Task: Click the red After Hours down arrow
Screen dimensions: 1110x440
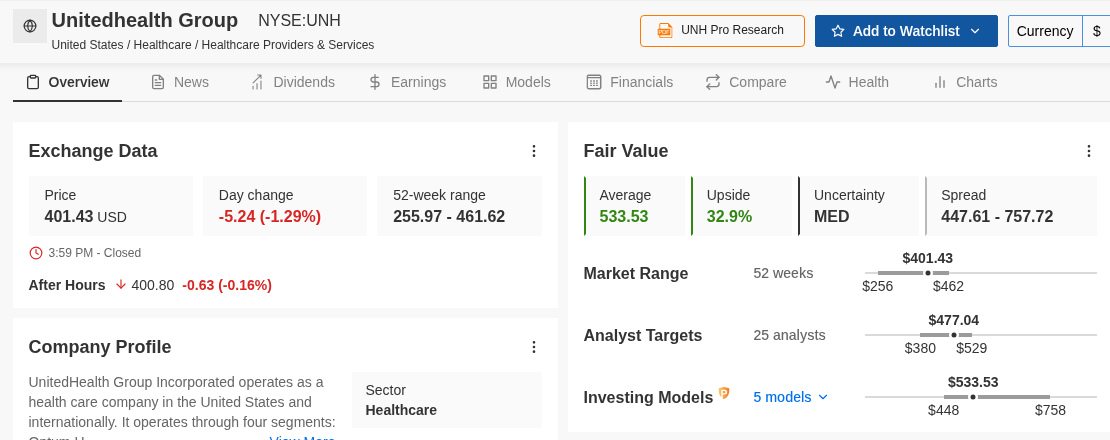Action: pyautogui.click(x=120, y=284)
